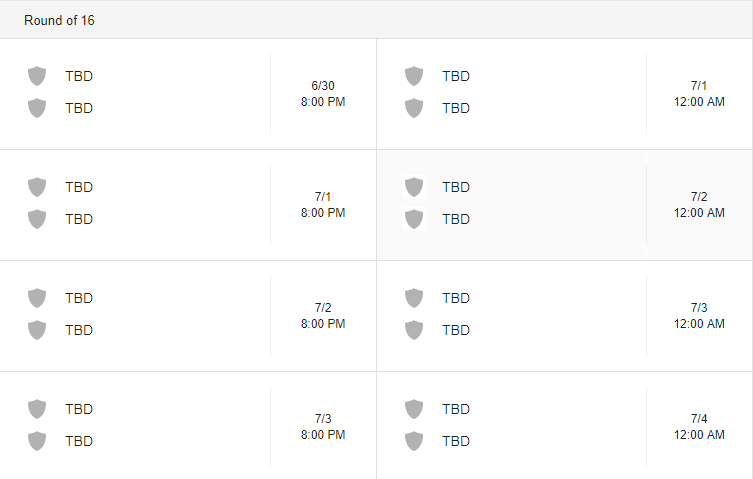
Task: Click bottom TBD team name in 7/3 8:00 PM match
Action: point(79,441)
